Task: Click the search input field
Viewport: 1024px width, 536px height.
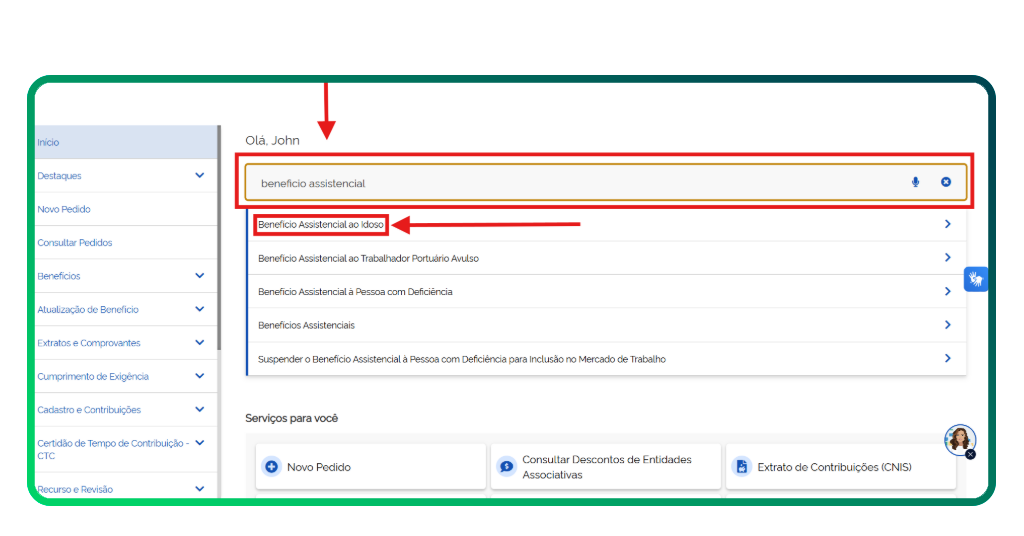Action: point(570,183)
